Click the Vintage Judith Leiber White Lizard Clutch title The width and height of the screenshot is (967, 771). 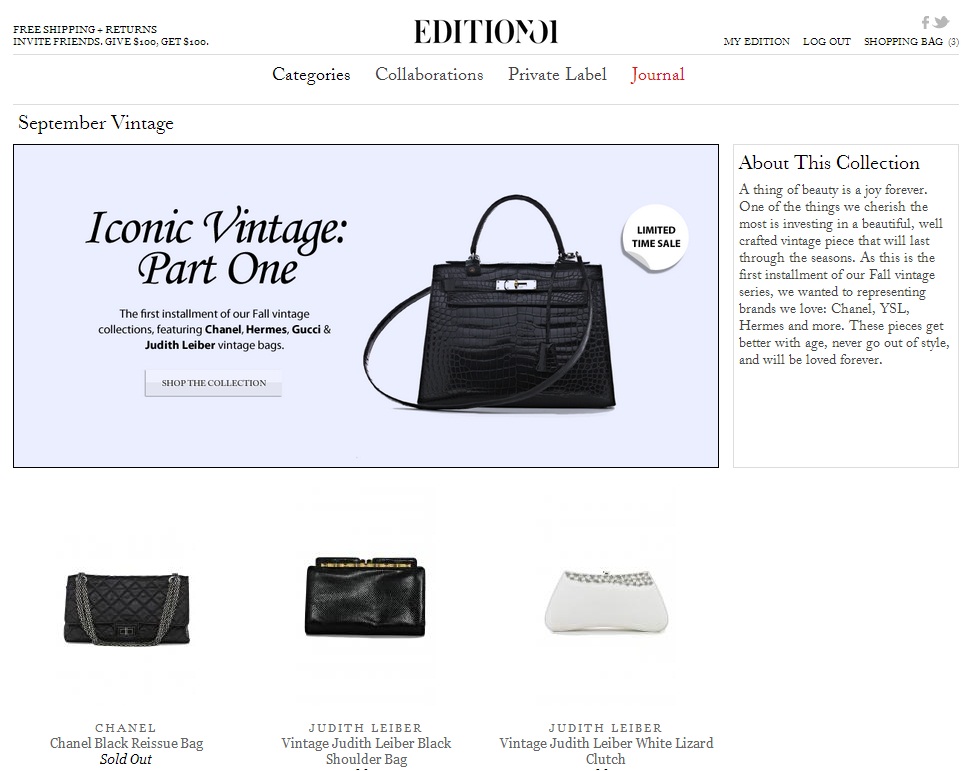[x=606, y=751]
